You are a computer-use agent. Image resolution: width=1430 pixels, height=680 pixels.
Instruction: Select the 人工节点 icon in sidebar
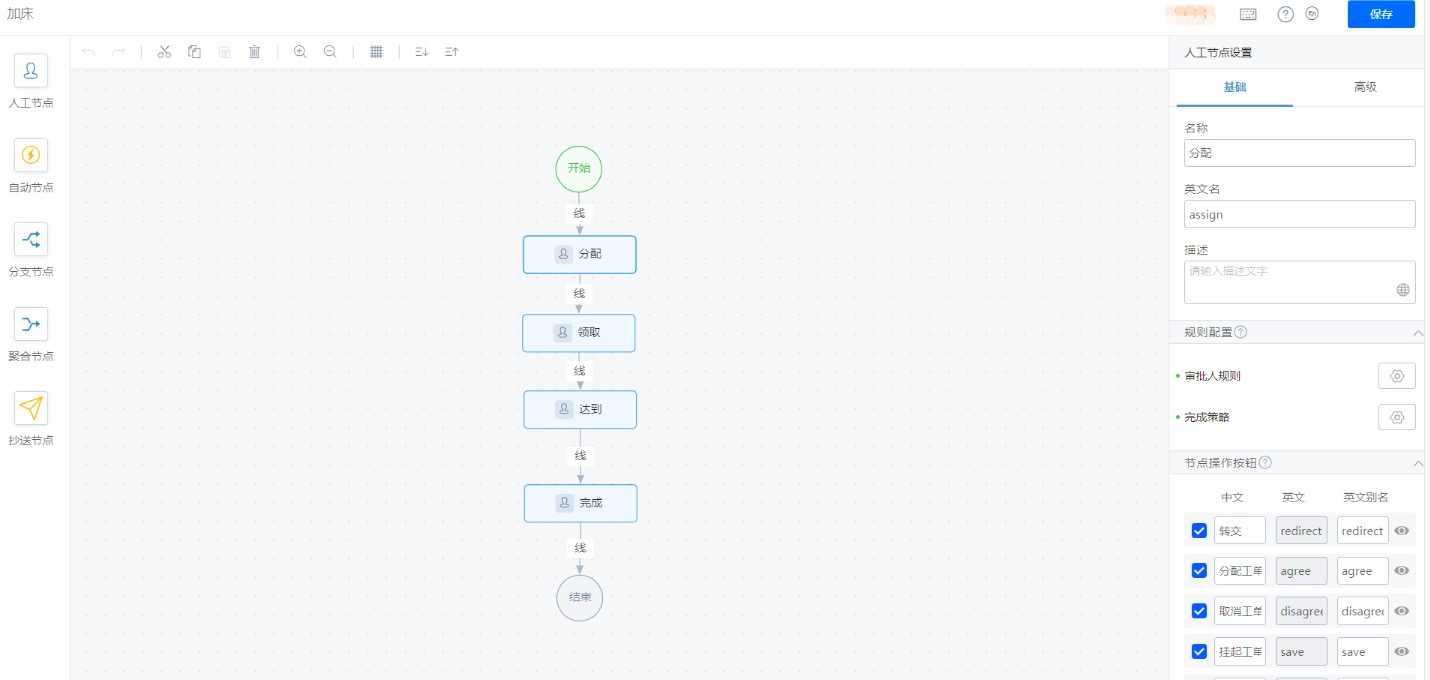pos(30,71)
